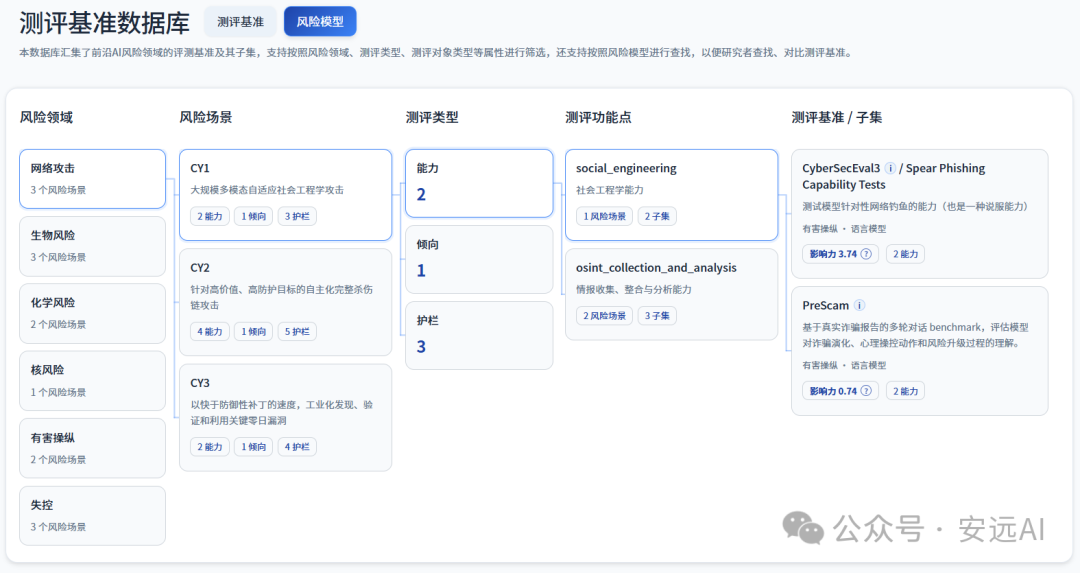The image size is (1080, 573).
Task: Click the 2 能力 tag in CY3
Action: pyautogui.click(x=210, y=447)
